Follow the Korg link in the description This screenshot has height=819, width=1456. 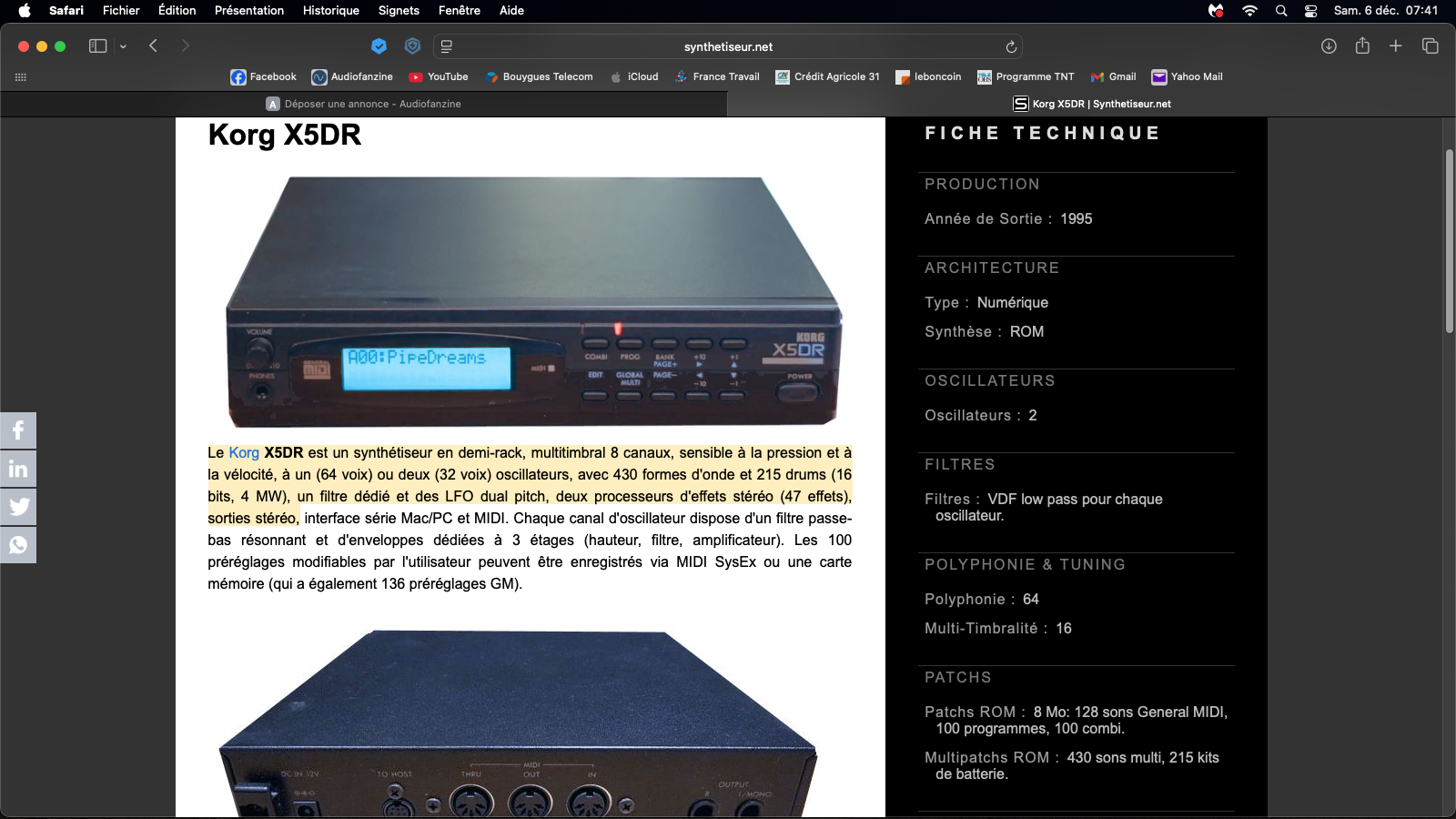(x=244, y=453)
